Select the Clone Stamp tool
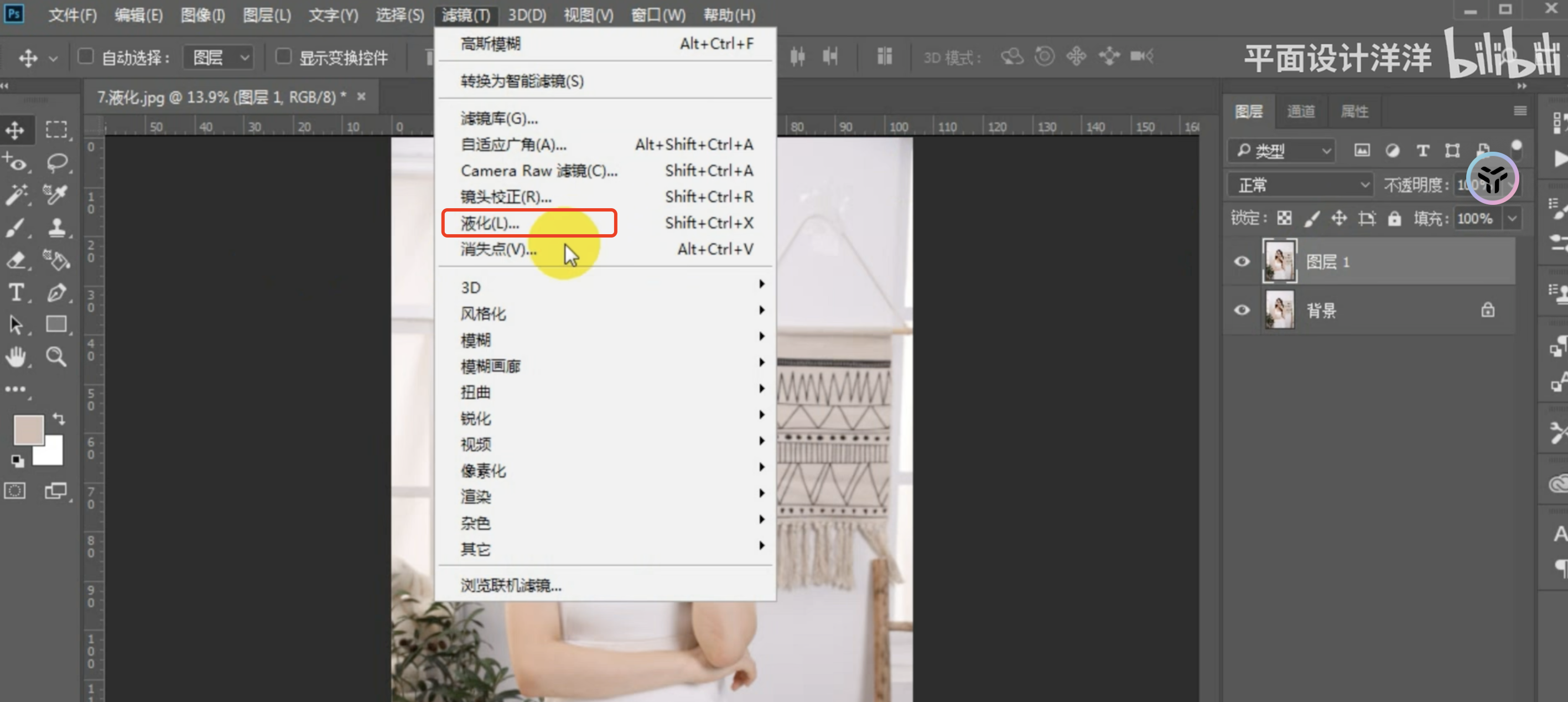Image resolution: width=1568 pixels, height=702 pixels. pos(56,228)
